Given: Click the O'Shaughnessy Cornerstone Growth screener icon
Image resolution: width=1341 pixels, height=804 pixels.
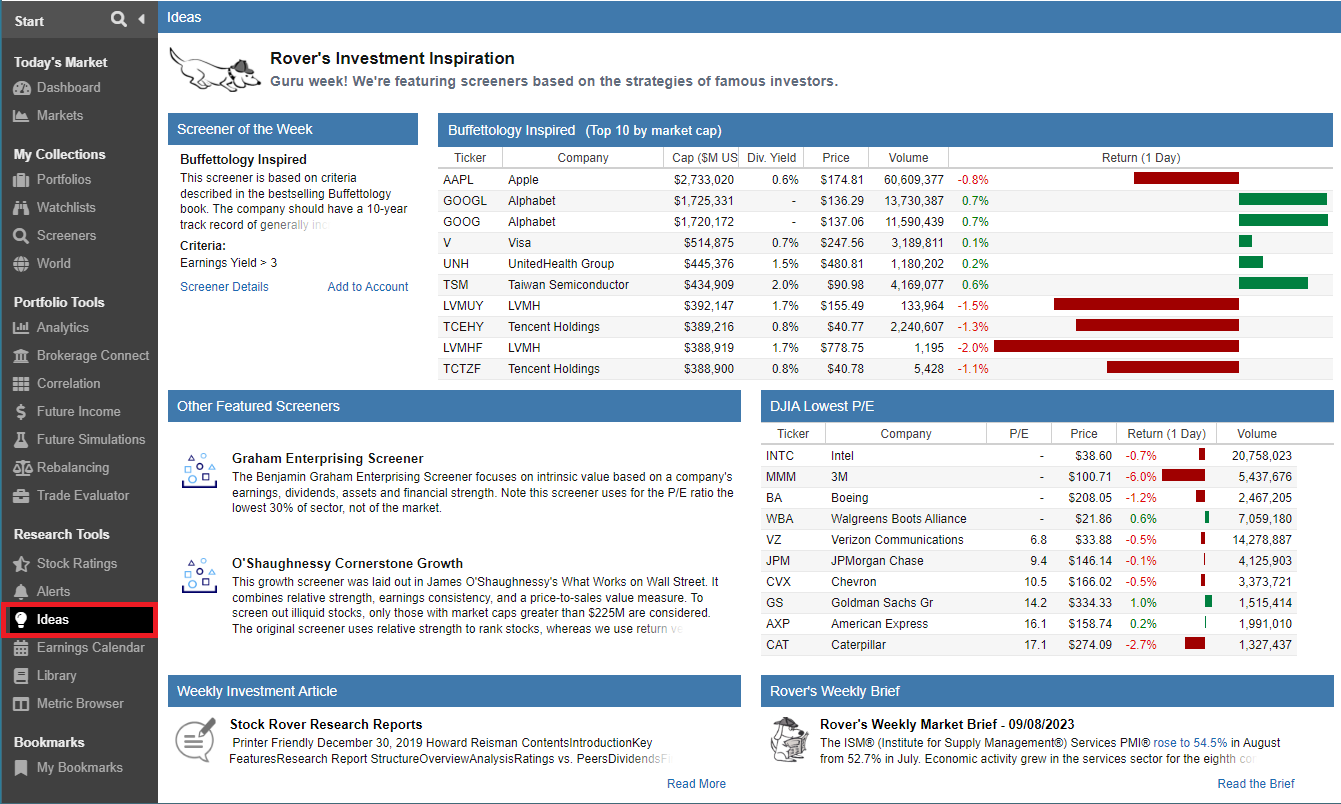Looking at the screenshot, I should [200, 575].
